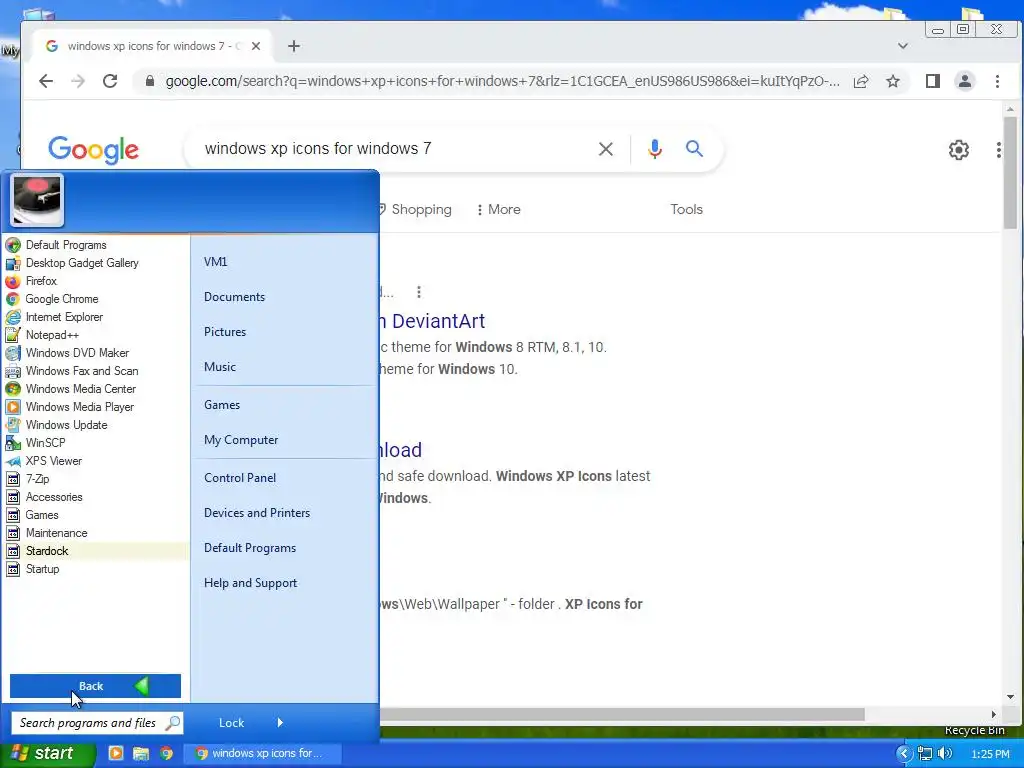Open Games in the right pane
This screenshot has height=768, width=1024.
[x=222, y=405]
